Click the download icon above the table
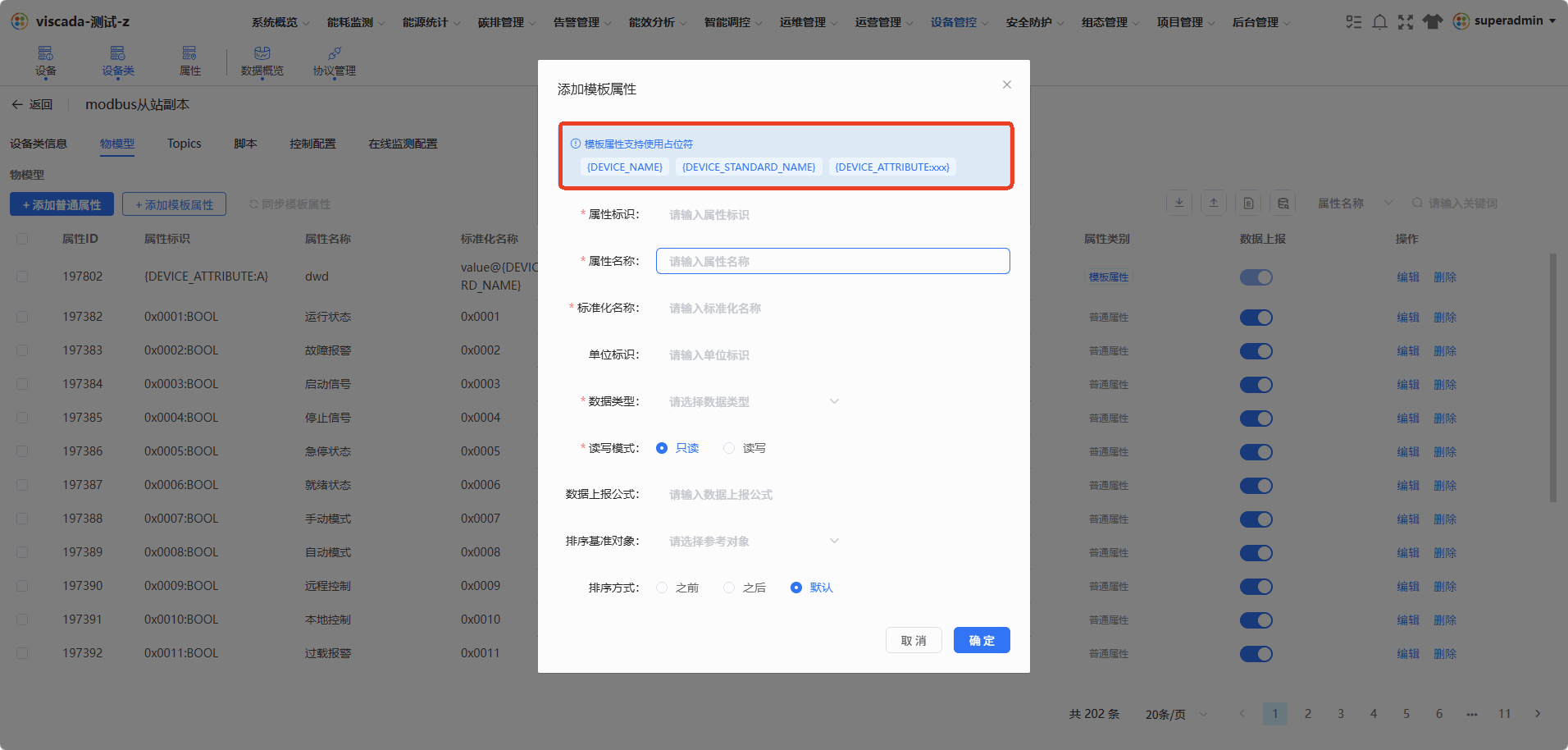Screen dimensions: 1568x750 (1179, 203)
